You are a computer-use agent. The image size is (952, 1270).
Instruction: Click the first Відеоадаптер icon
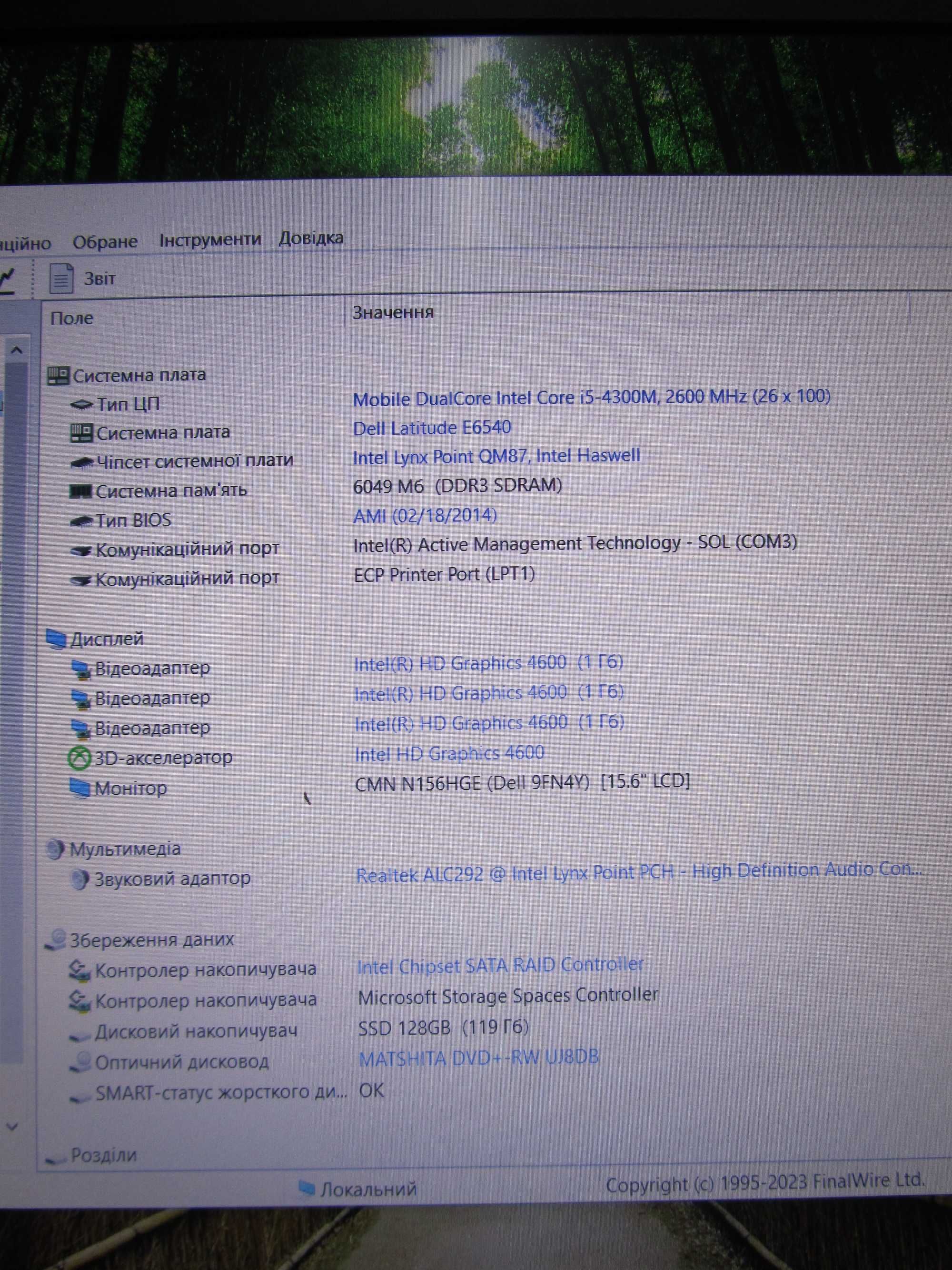click(x=81, y=669)
